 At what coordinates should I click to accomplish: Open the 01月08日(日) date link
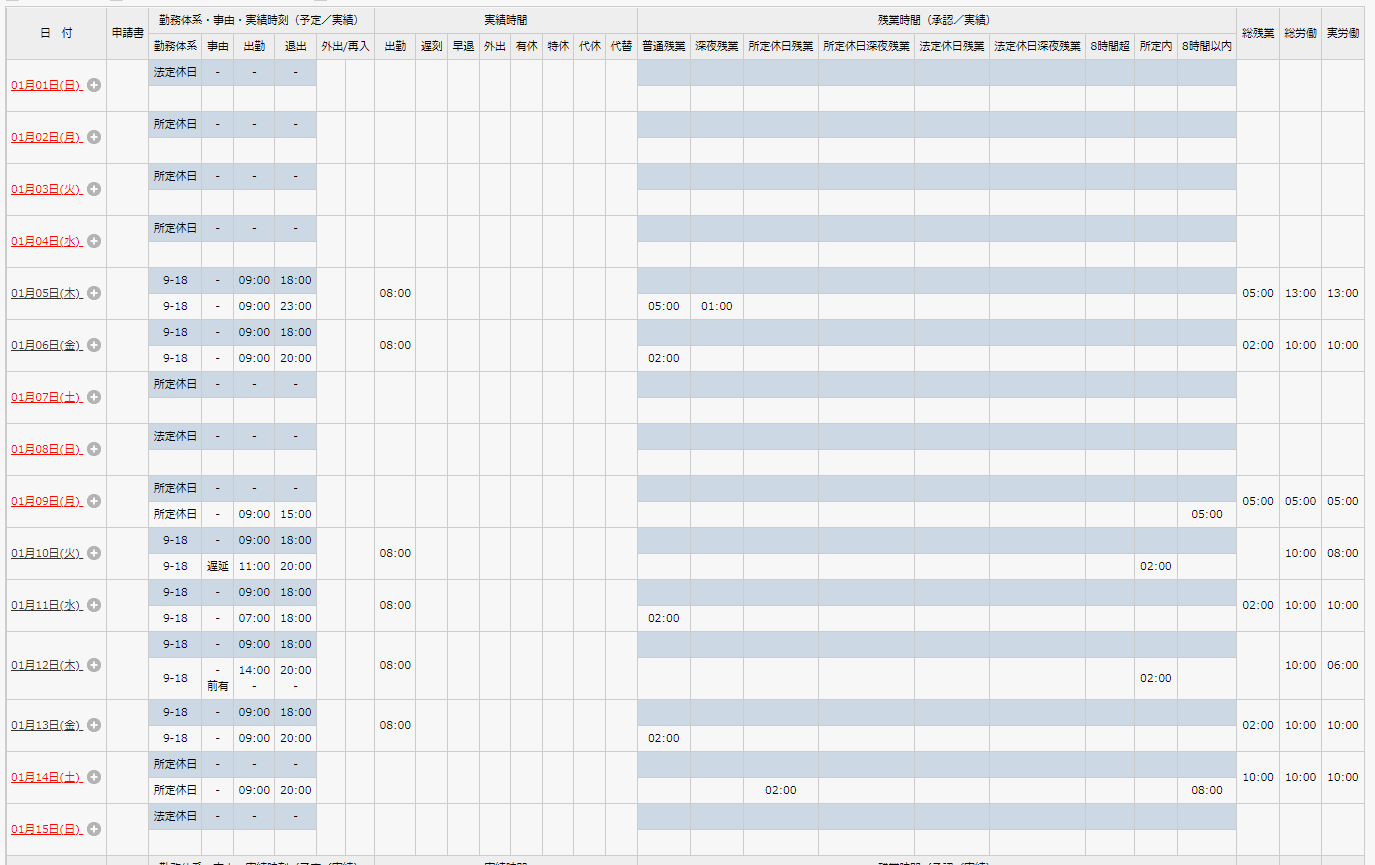[x=46, y=450]
